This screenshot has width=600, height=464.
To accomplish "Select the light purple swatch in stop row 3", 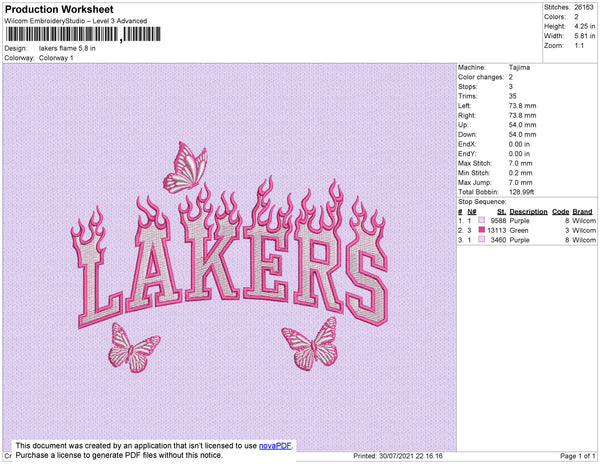I will click(x=482, y=239).
